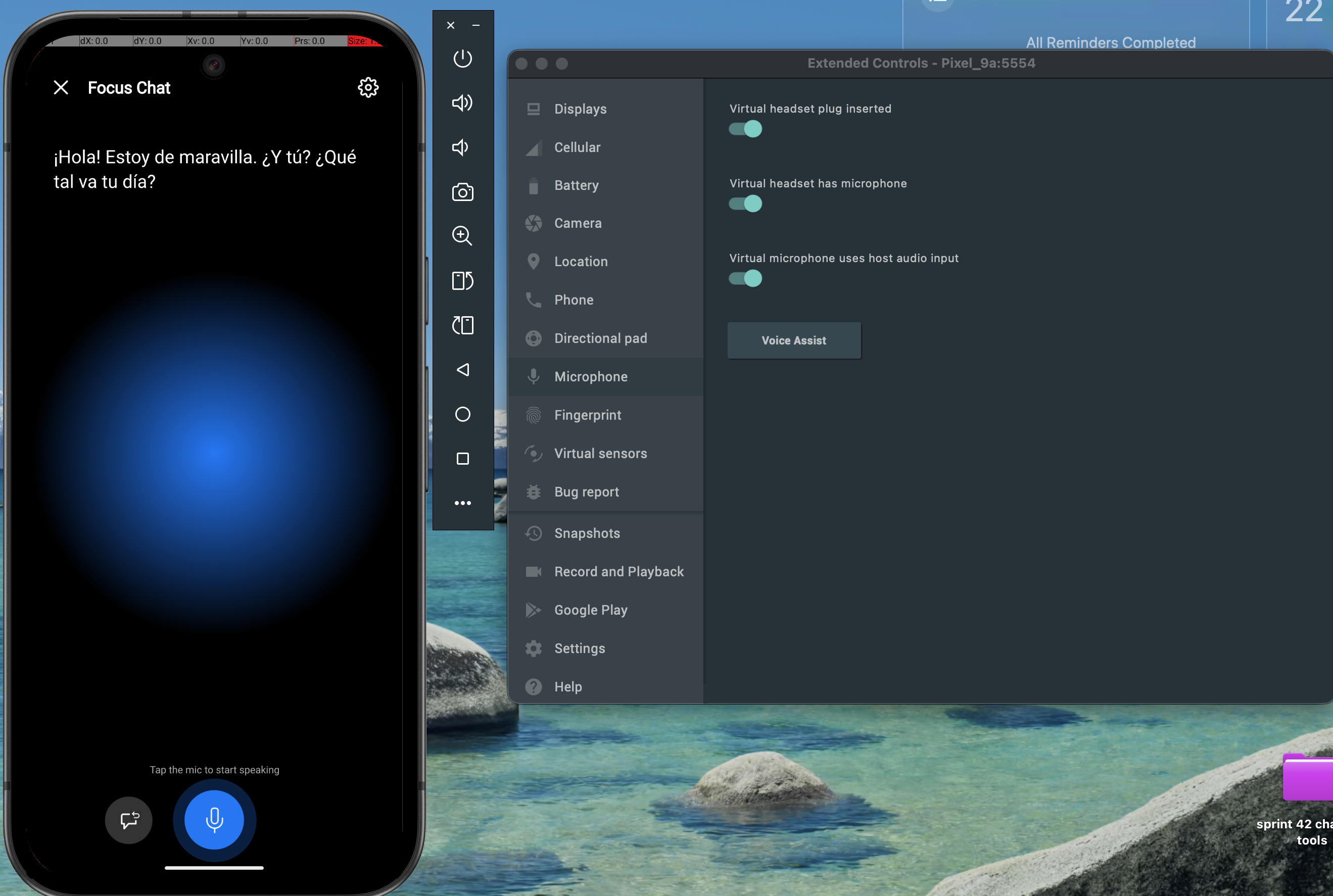Open the Phone section
Viewport: 1333px width, 896px height.
[605, 300]
